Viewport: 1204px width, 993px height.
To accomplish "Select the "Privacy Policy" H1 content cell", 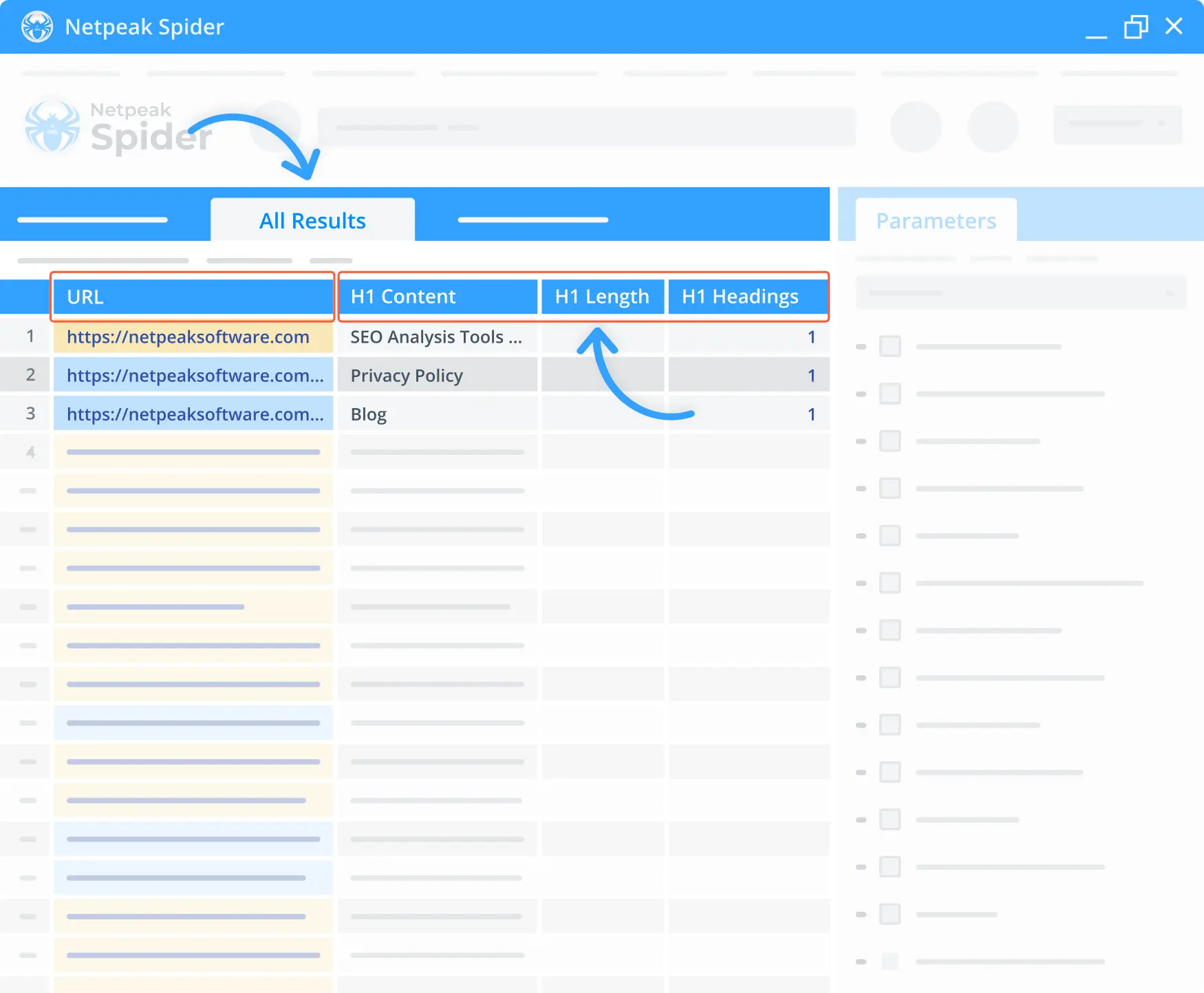I will pos(438,376).
